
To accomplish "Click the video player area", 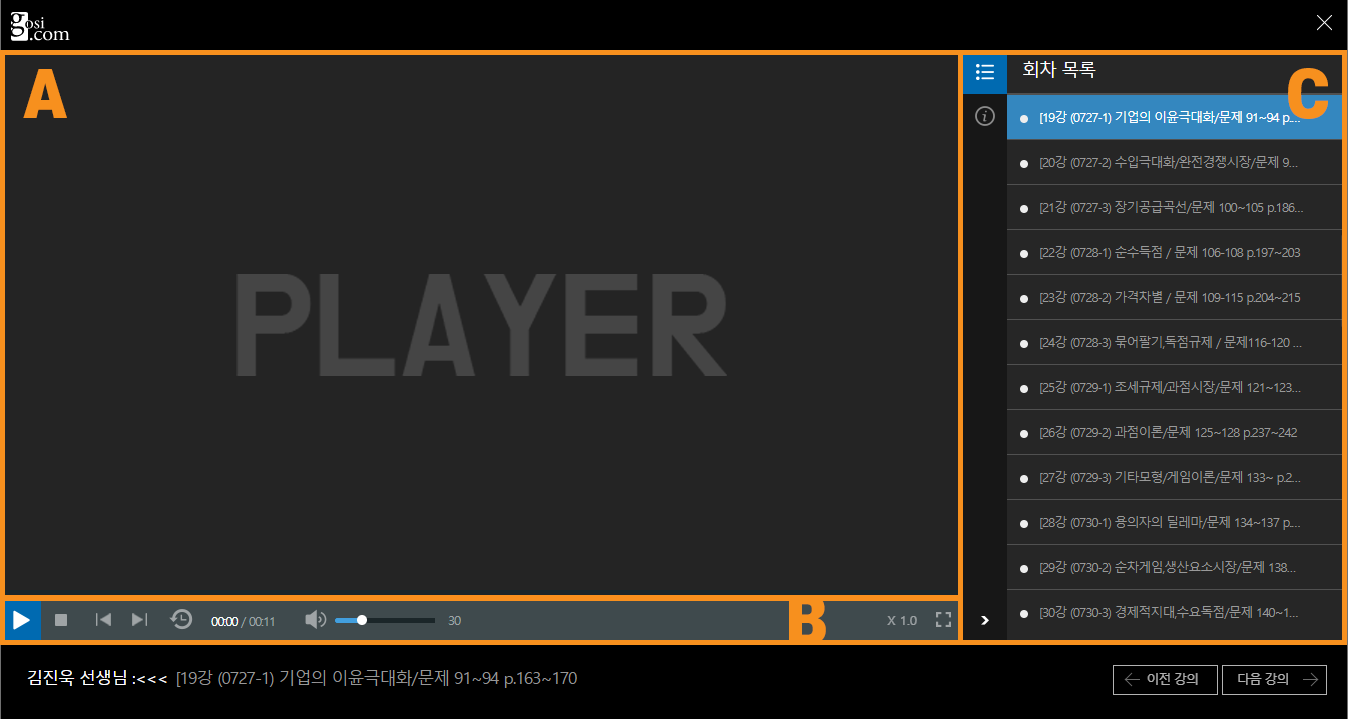I will pos(481,324).
